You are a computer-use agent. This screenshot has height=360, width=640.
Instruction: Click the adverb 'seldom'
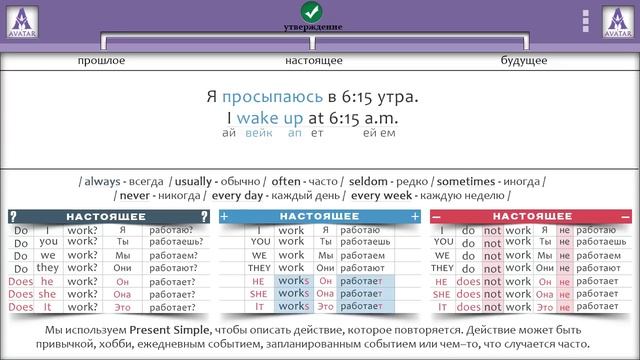pyautogui.click(x=368, y=181)
